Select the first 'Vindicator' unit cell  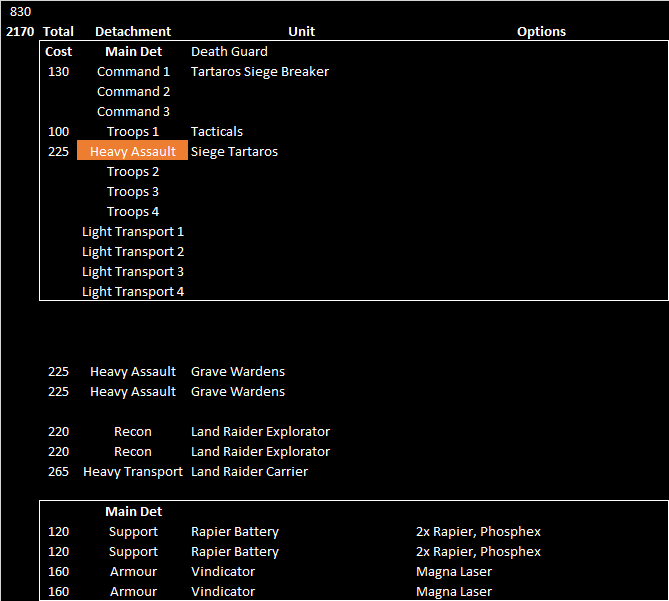223,572
